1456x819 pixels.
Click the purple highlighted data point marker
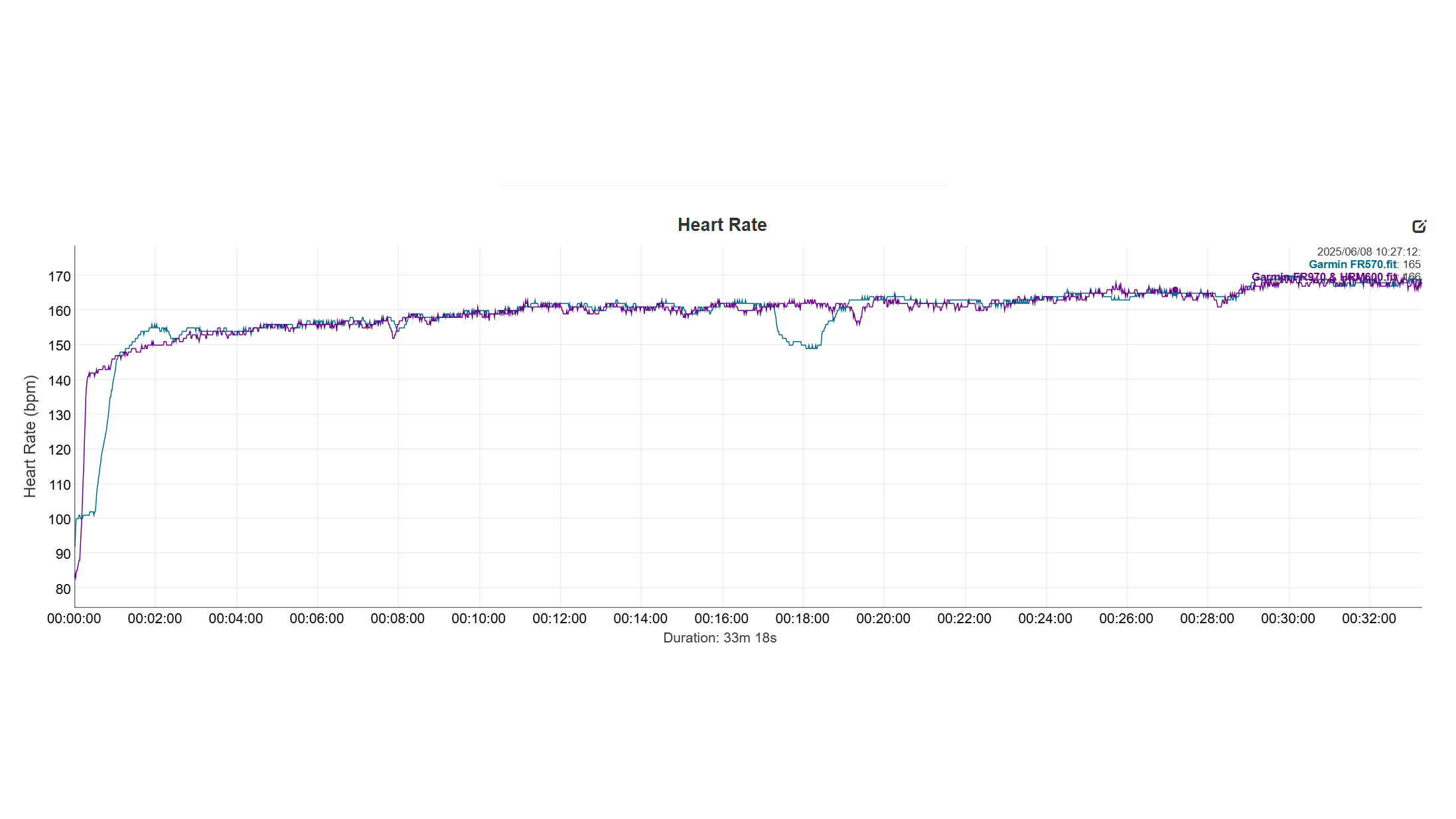click(x=1175, y=290)
